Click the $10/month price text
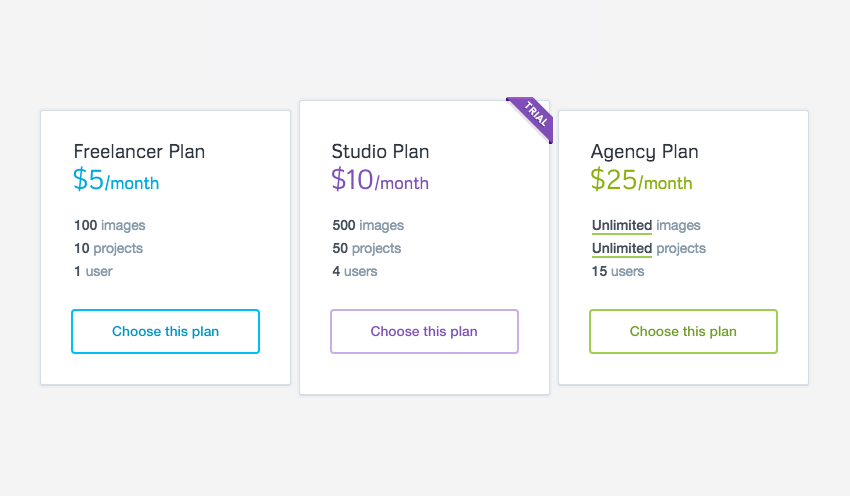The height and width of the screenshot is (496, 850). [380, 181]
